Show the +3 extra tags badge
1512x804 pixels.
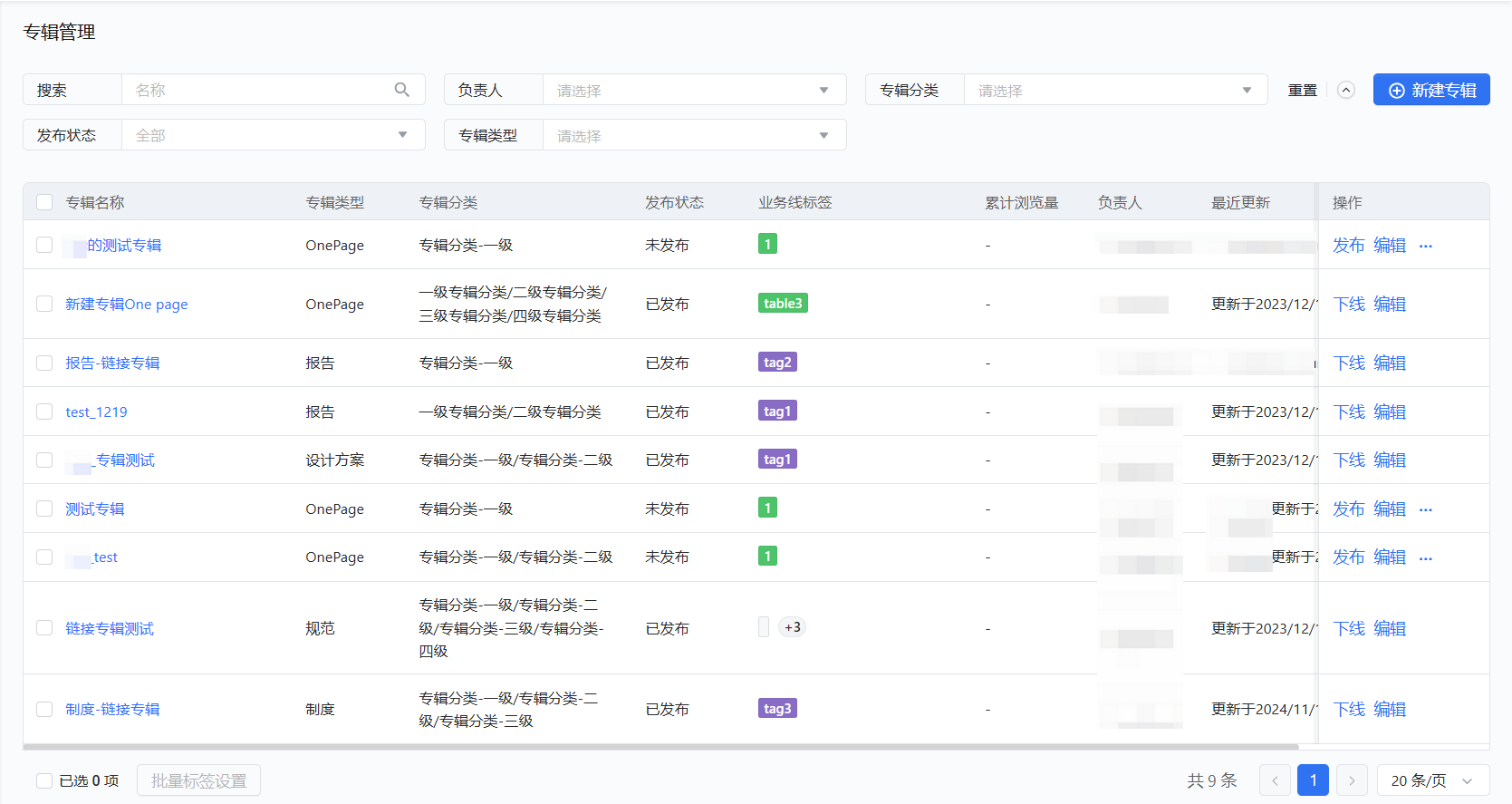click(x=793, y=627)
